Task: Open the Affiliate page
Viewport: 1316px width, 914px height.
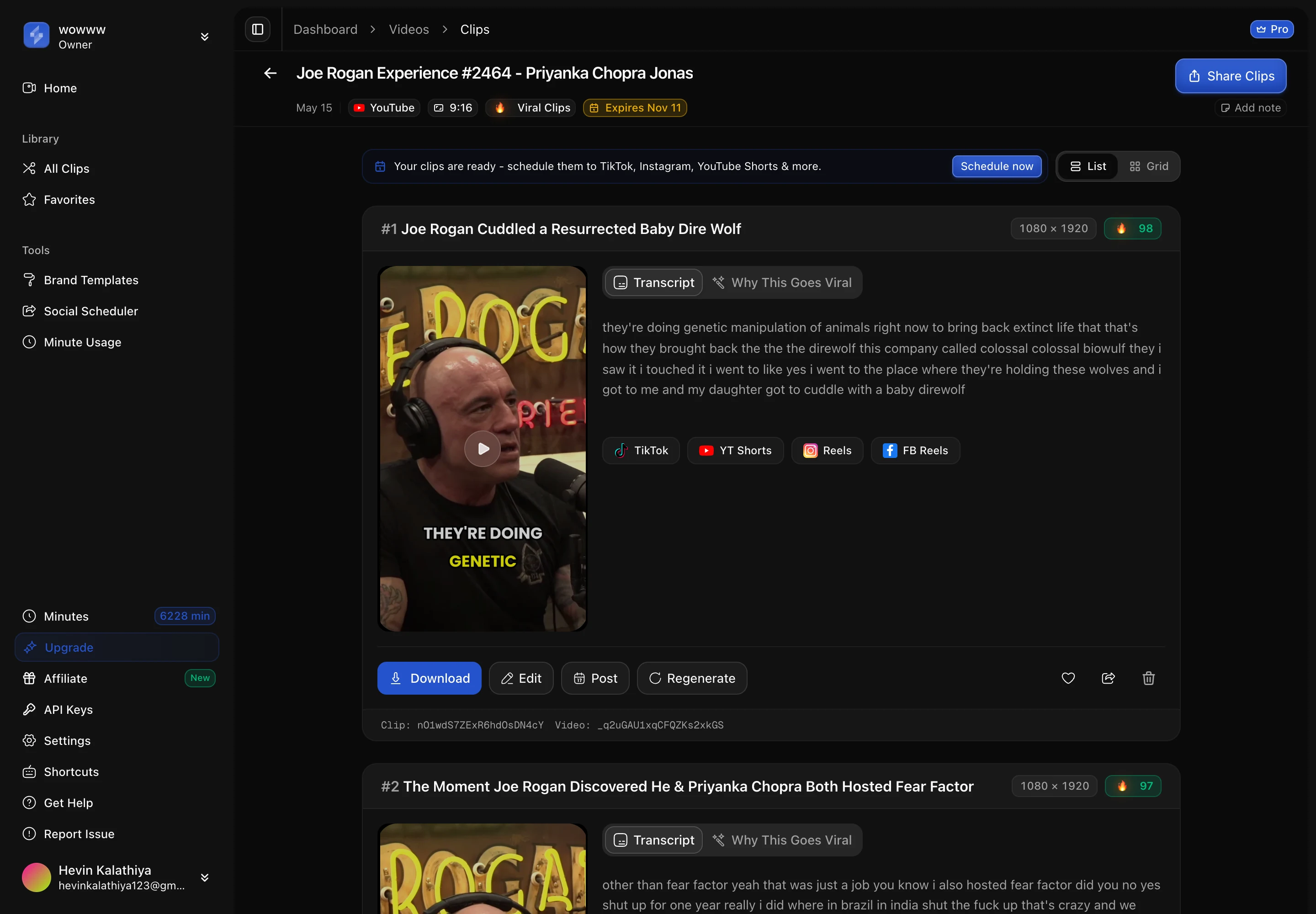Action: [117, 678]
